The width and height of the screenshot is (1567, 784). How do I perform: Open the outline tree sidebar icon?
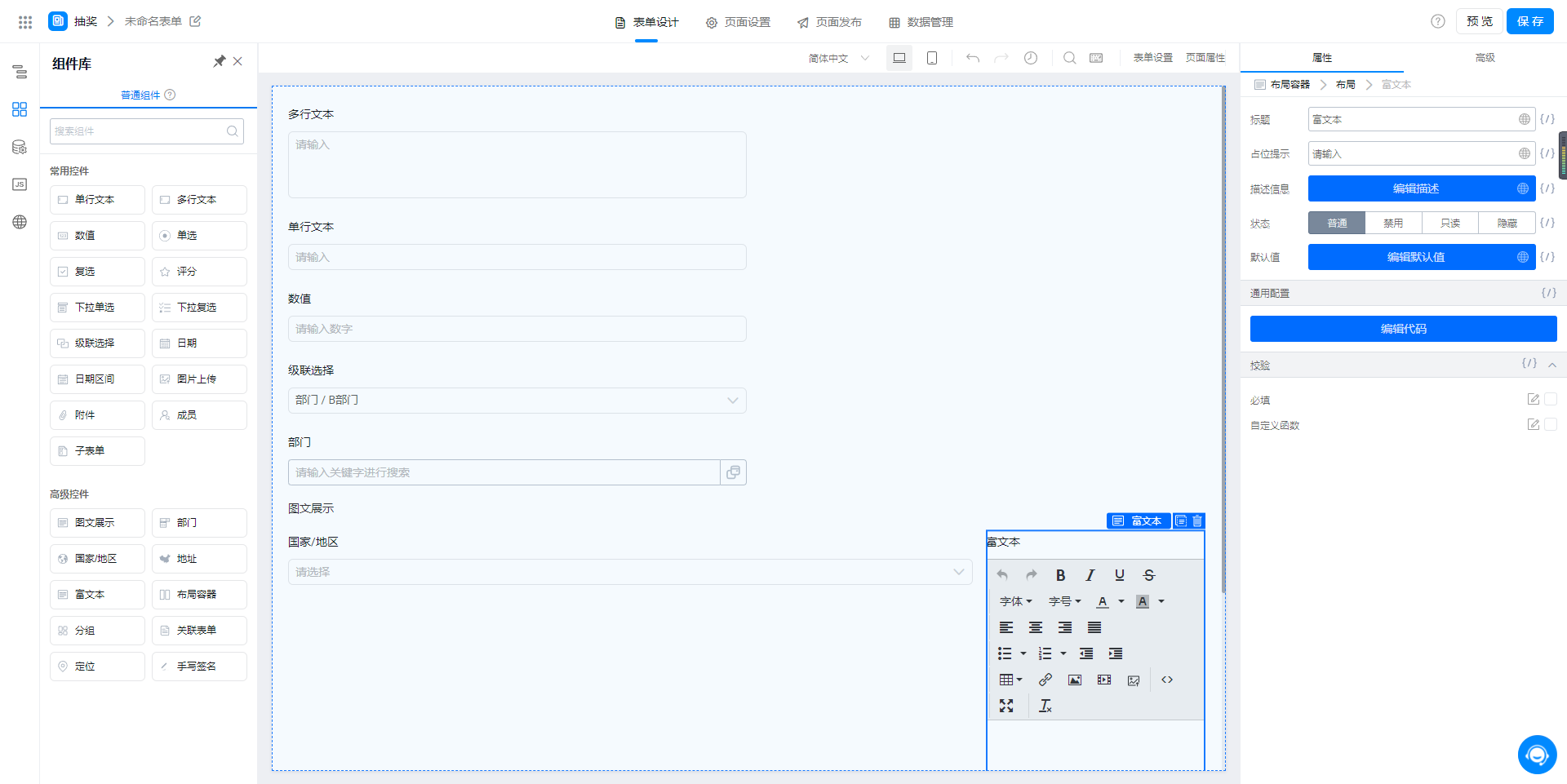point(20,72)
